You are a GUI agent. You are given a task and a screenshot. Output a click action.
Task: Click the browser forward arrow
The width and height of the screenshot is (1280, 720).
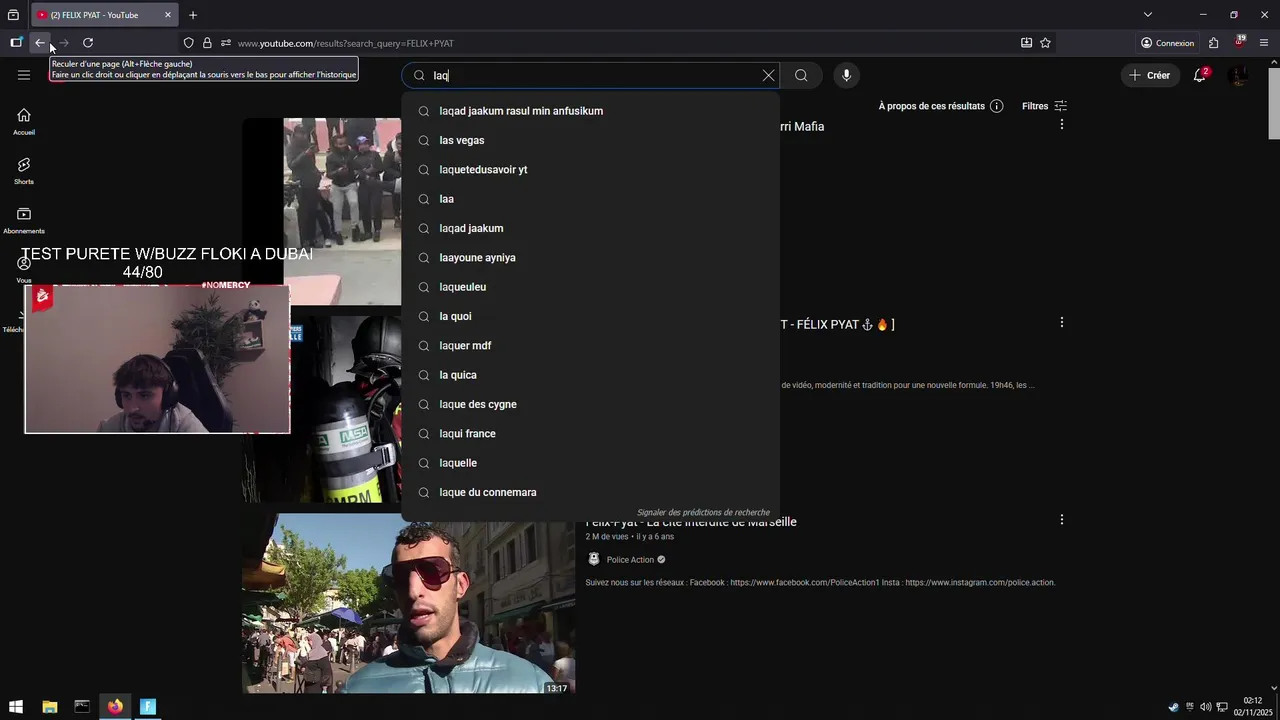click(63, 43)
